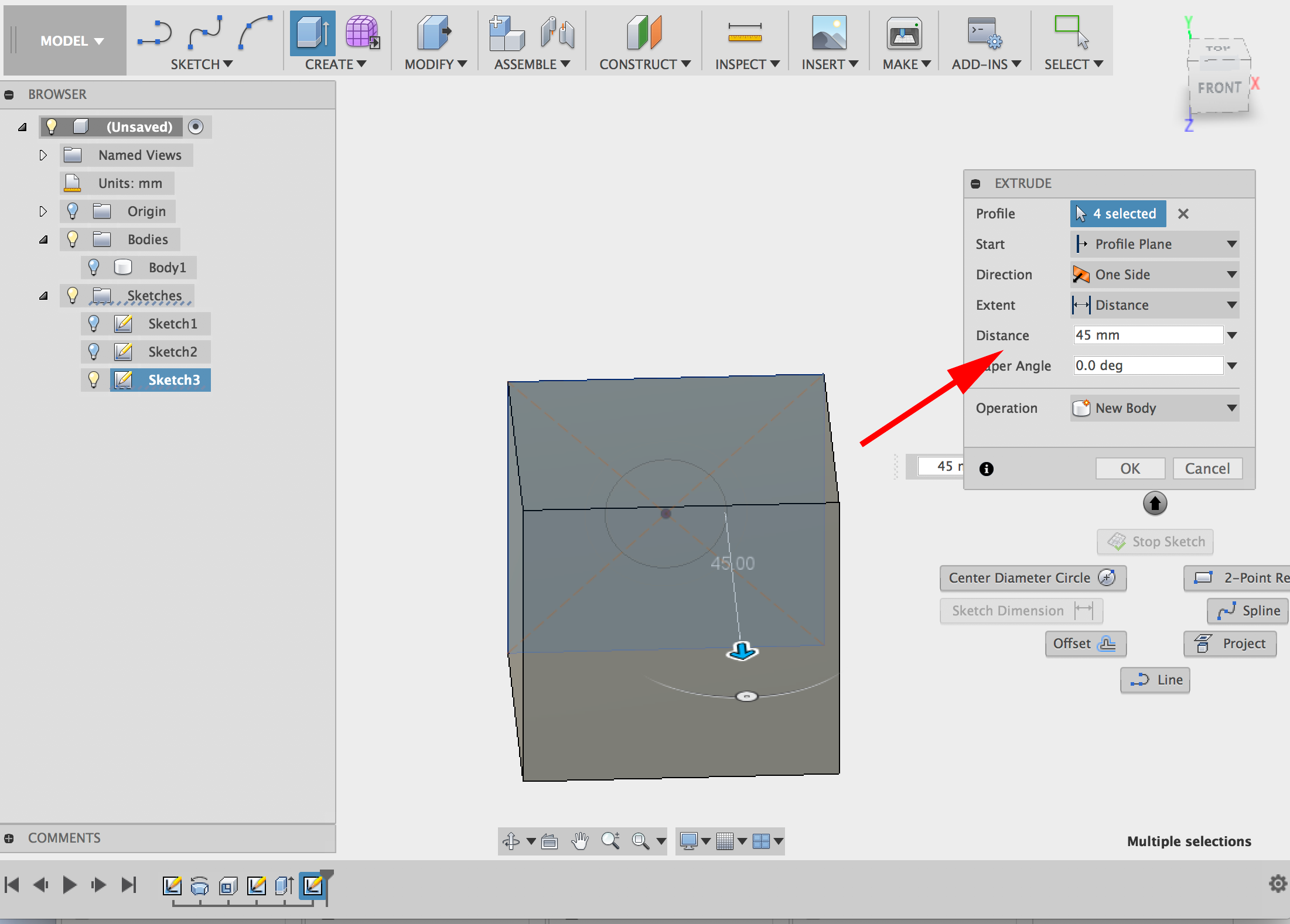Click the Measure icon under Inspect
The image size is (1290, 924).
click(745, 32)
